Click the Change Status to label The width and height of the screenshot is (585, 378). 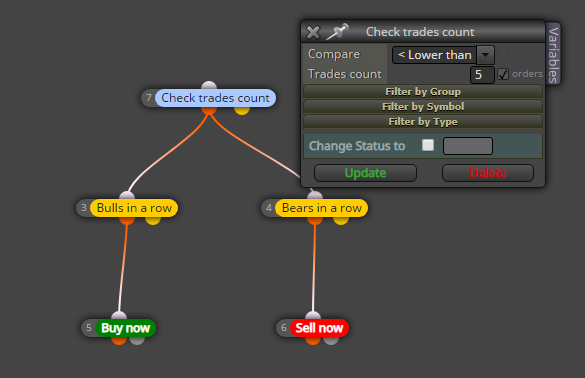coord(357,146)
